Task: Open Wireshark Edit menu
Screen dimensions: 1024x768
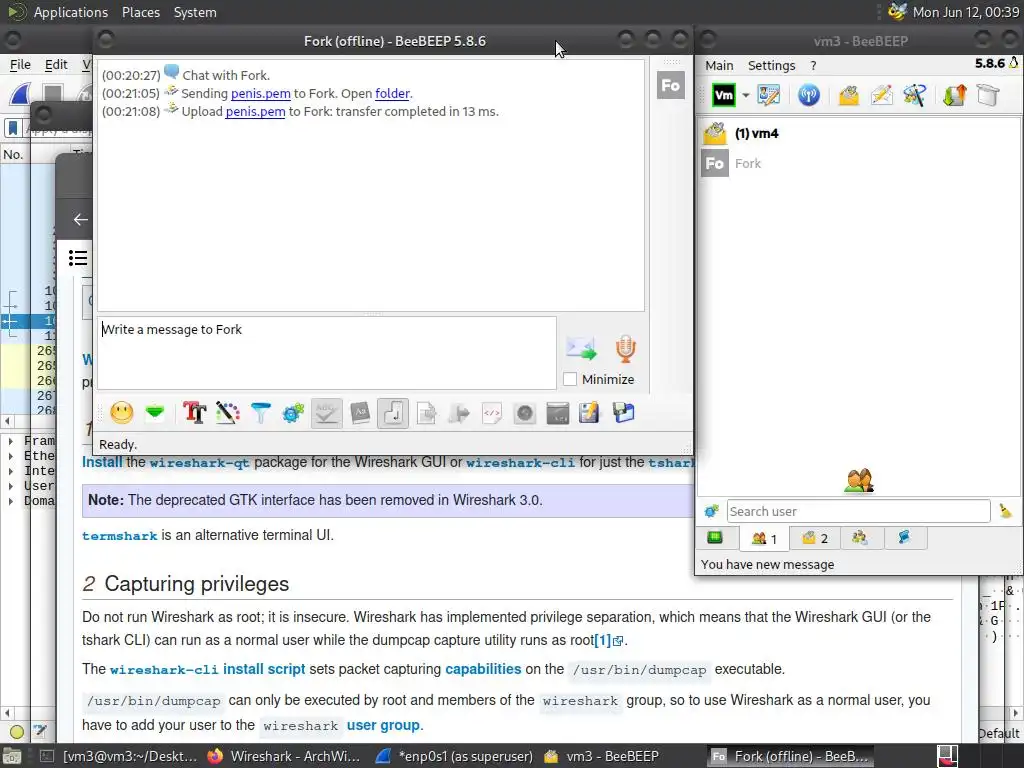Action: coord(56,65)
